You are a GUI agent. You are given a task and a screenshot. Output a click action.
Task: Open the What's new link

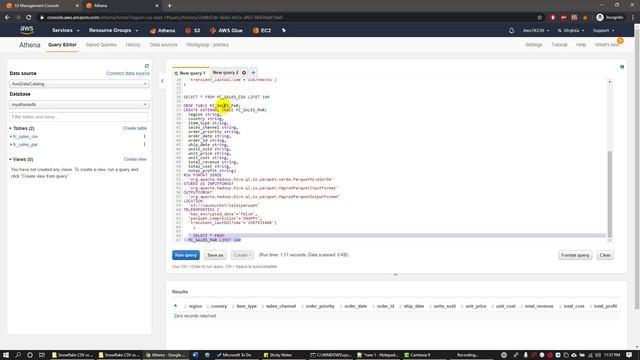coord(607,45)
